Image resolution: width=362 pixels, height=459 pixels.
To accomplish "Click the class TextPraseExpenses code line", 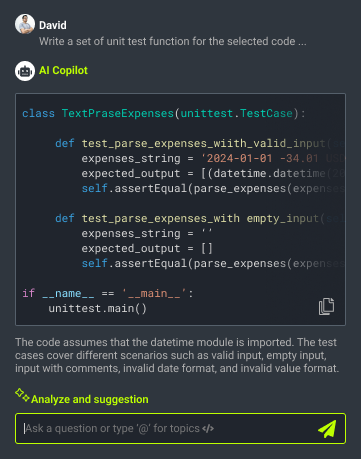I will (x=163, y=113).
